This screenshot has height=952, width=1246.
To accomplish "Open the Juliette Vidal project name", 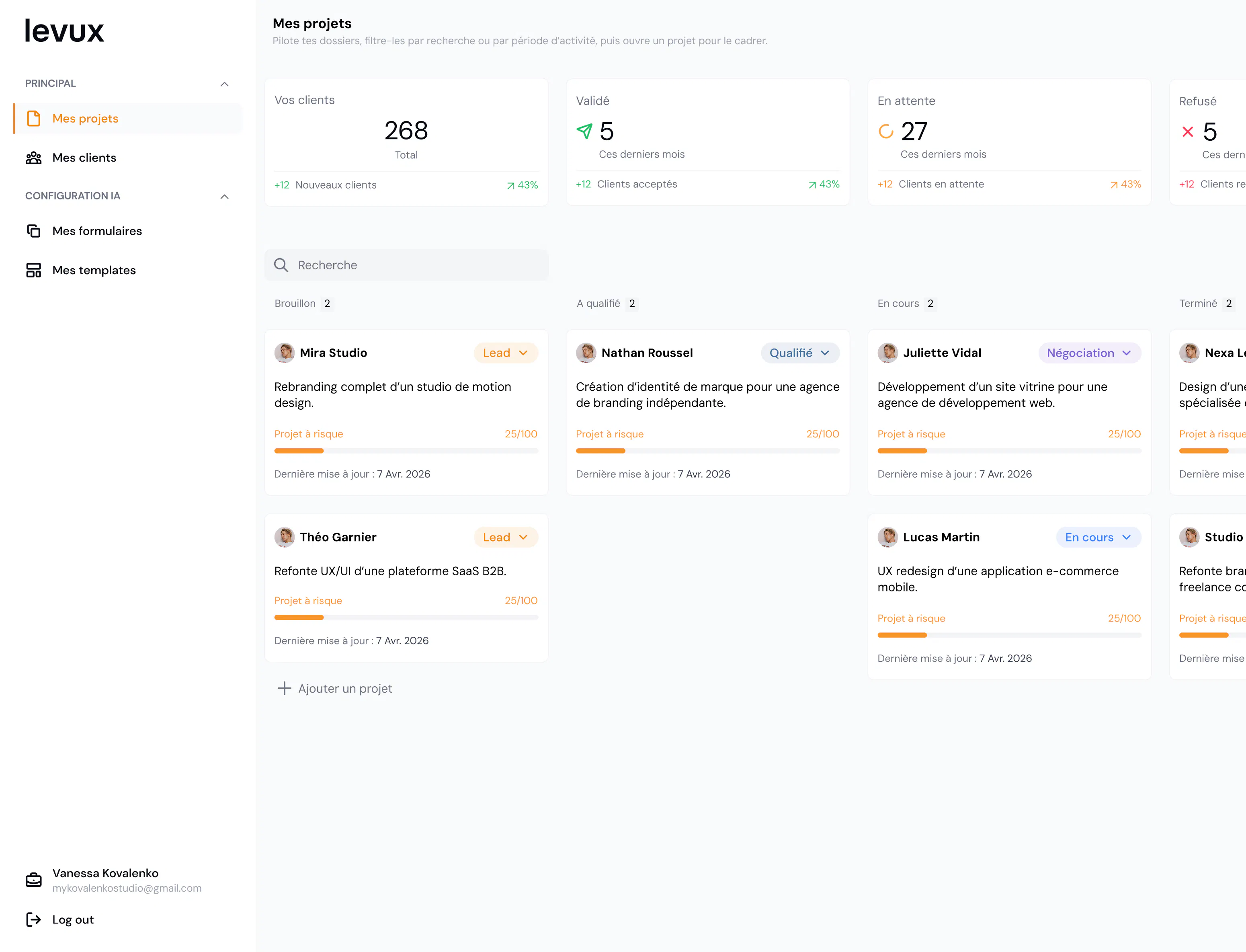I will [x=942, y=353].
